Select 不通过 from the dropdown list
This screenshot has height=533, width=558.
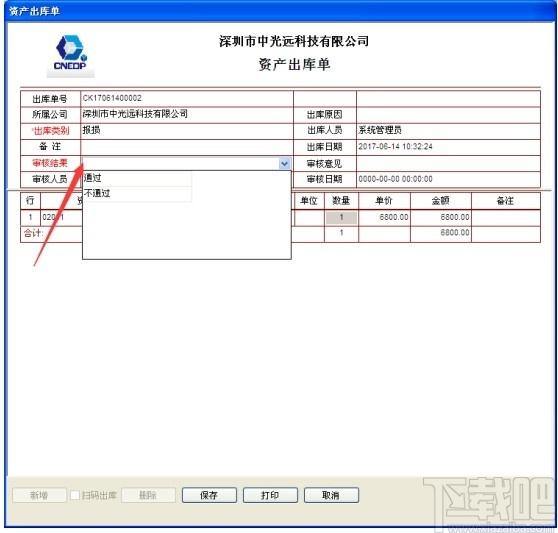[137, 193]
